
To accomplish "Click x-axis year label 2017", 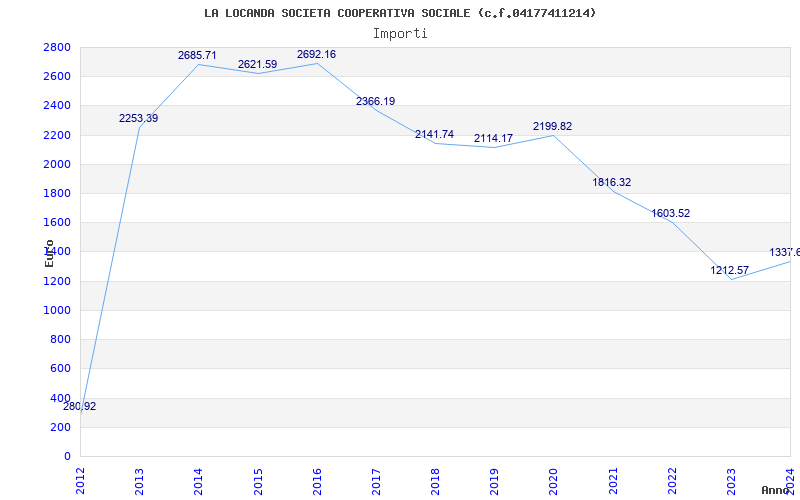I will click(376, 481).
